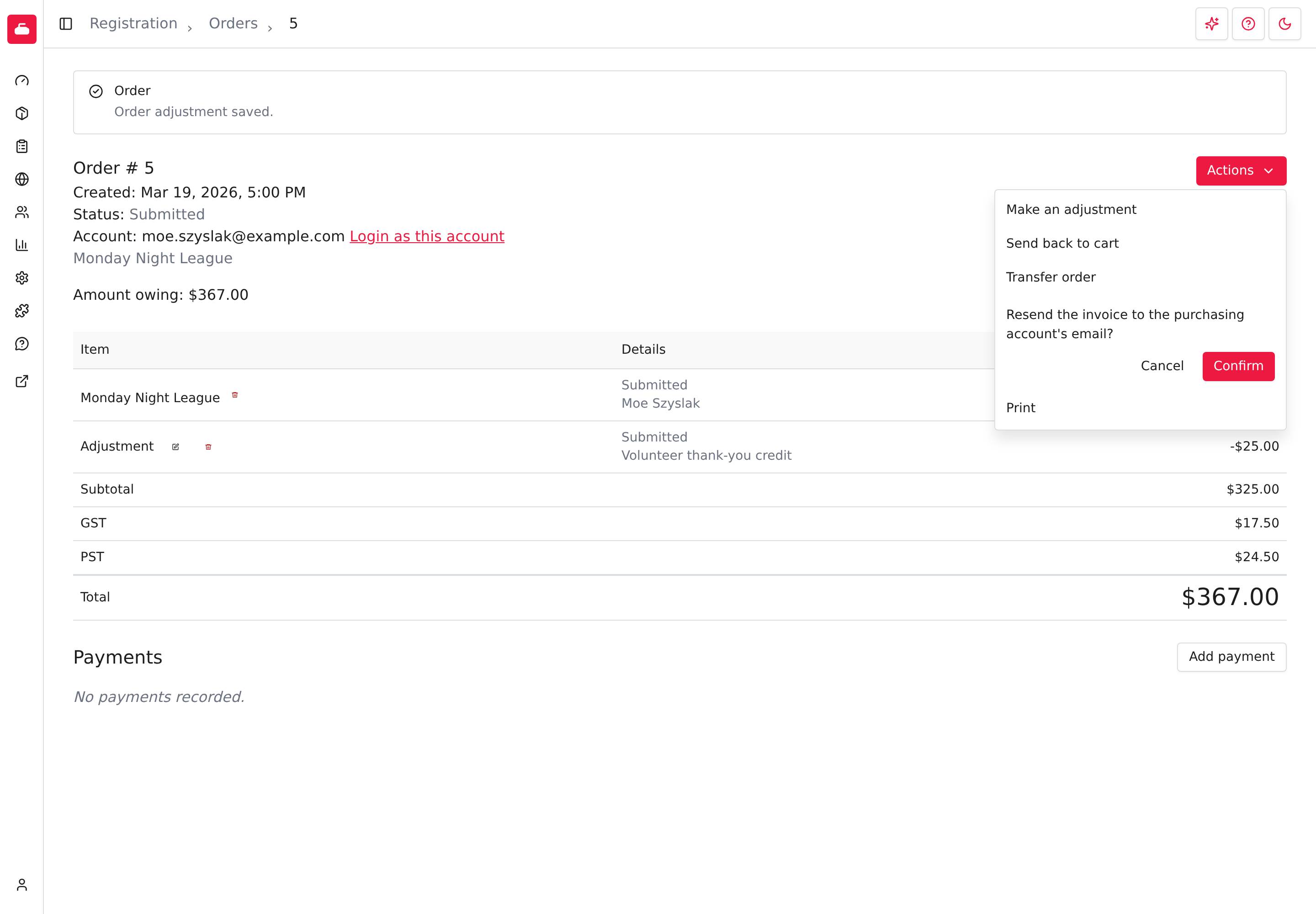
Task: Open the bar chart reports icon
Action: (x=22, y=245)
